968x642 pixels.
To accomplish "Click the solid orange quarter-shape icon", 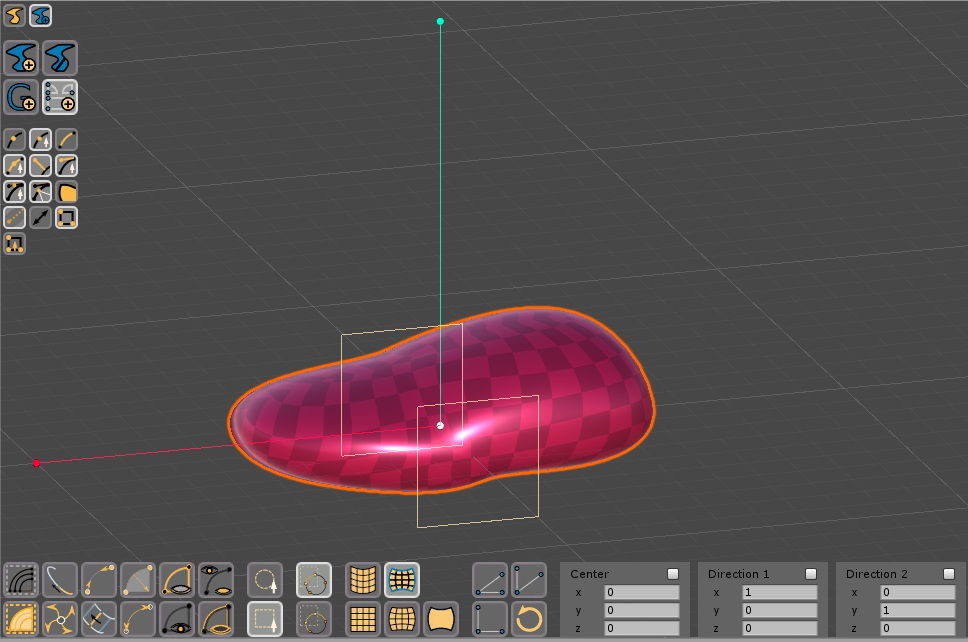I will tap(67, 191).
